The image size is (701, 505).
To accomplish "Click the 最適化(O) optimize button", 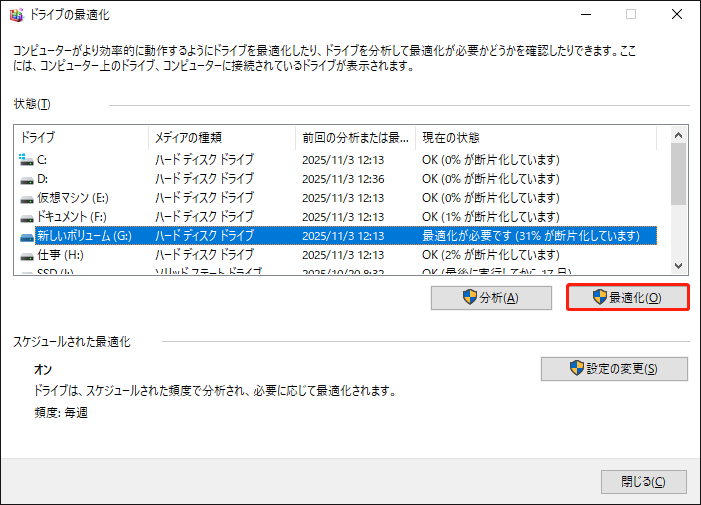I will 628,297.
